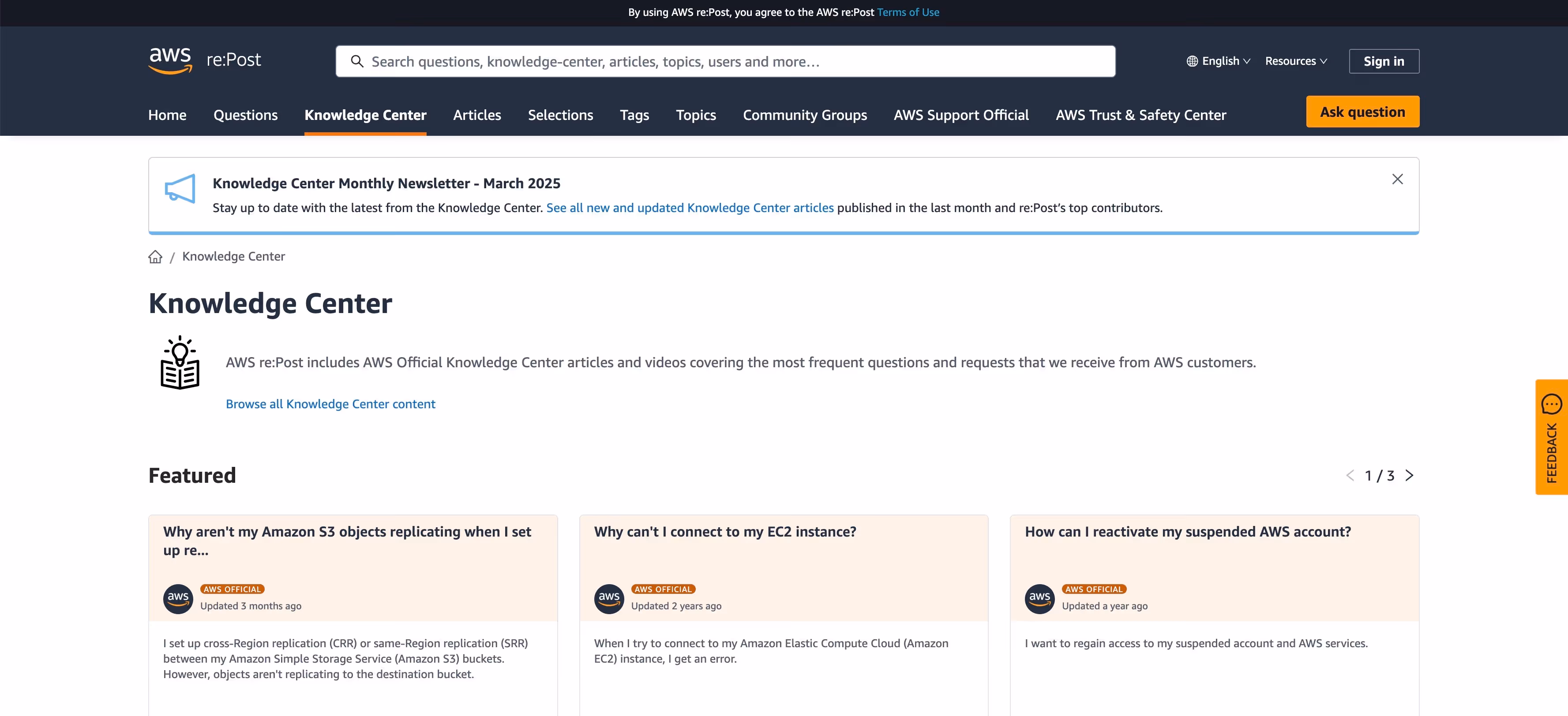Open the Topics tab
The height and width of the screenshot is (716, 1568).
coord(696,115)
